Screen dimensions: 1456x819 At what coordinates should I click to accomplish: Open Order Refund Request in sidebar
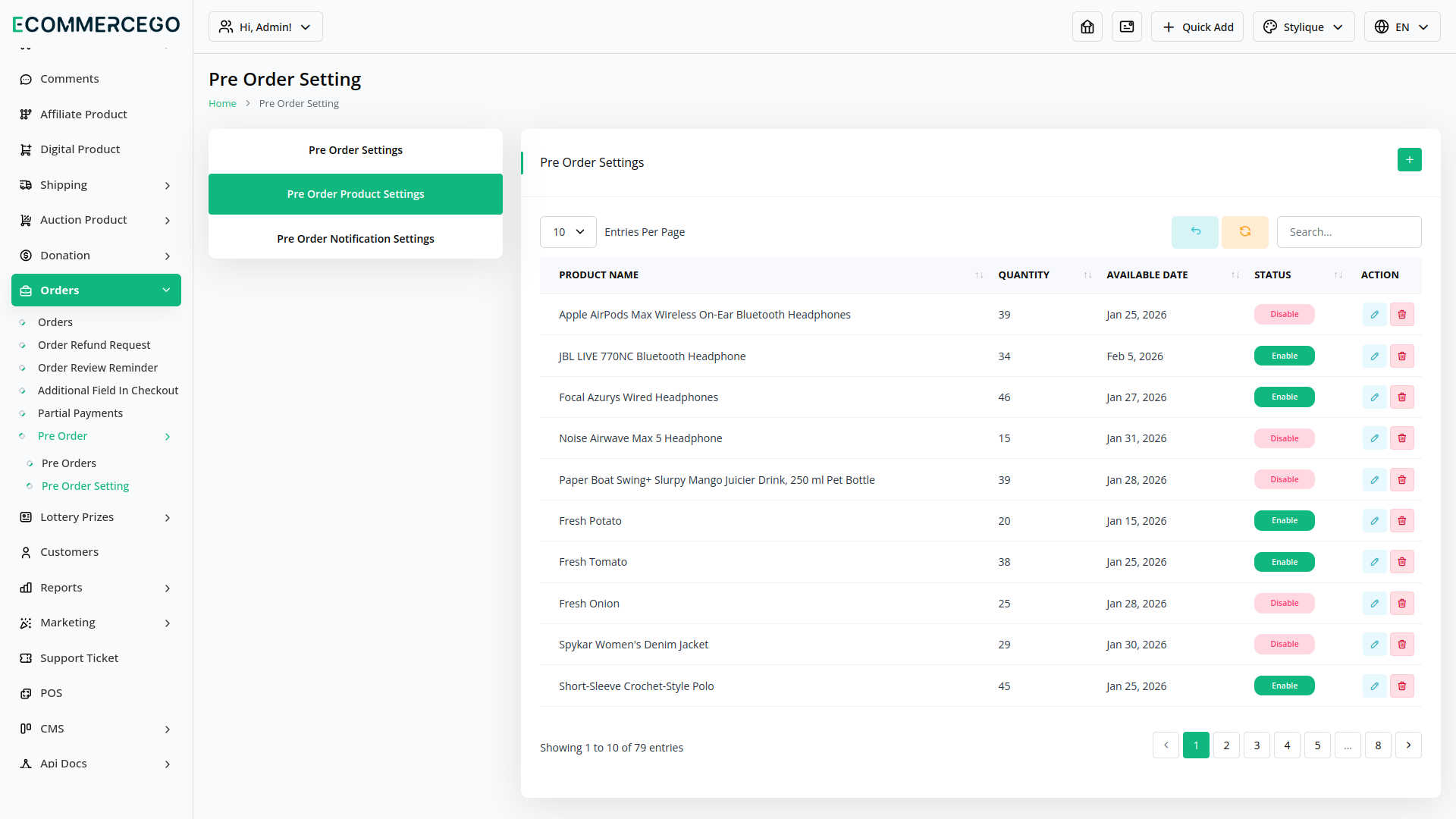point(94,345)
